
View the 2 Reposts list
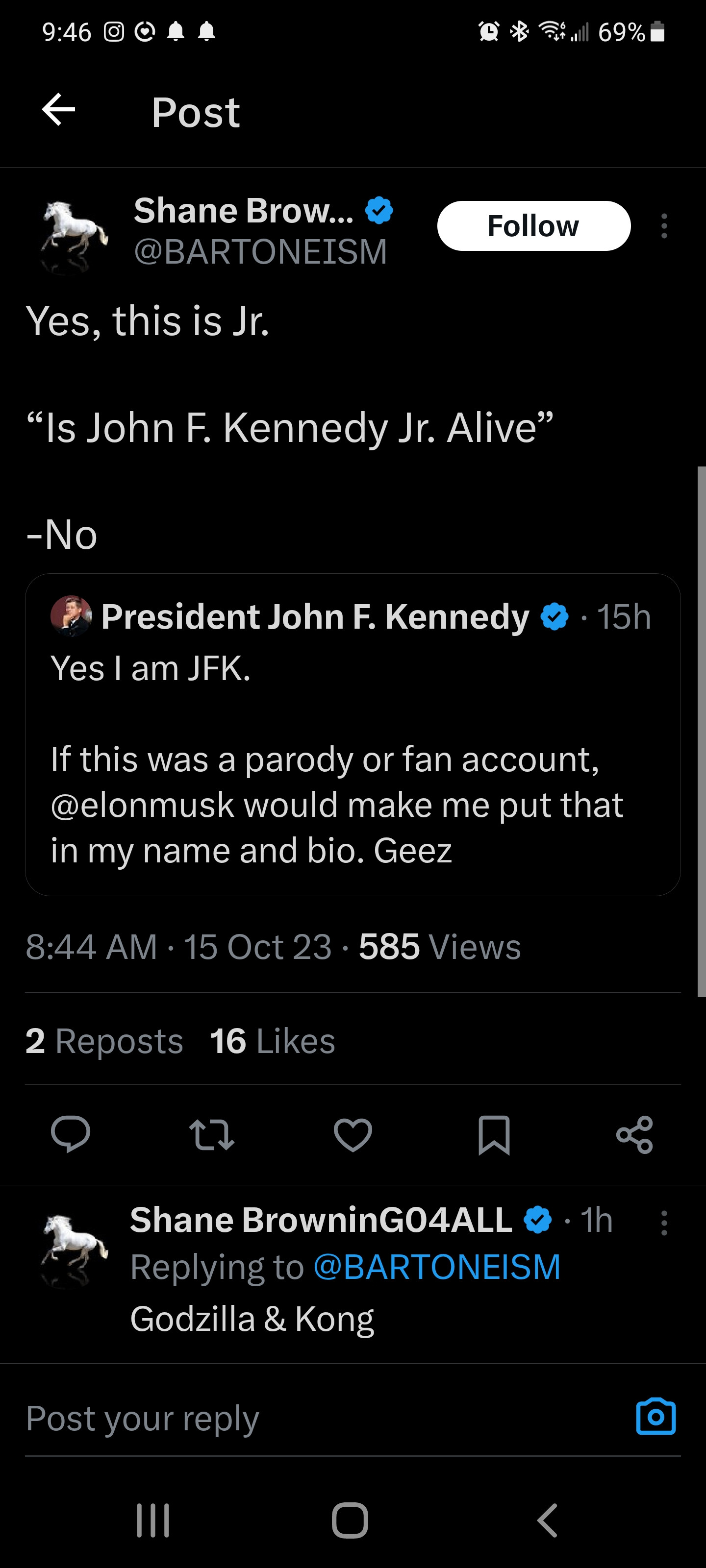pyautogui.click(x=104, y=1041)
